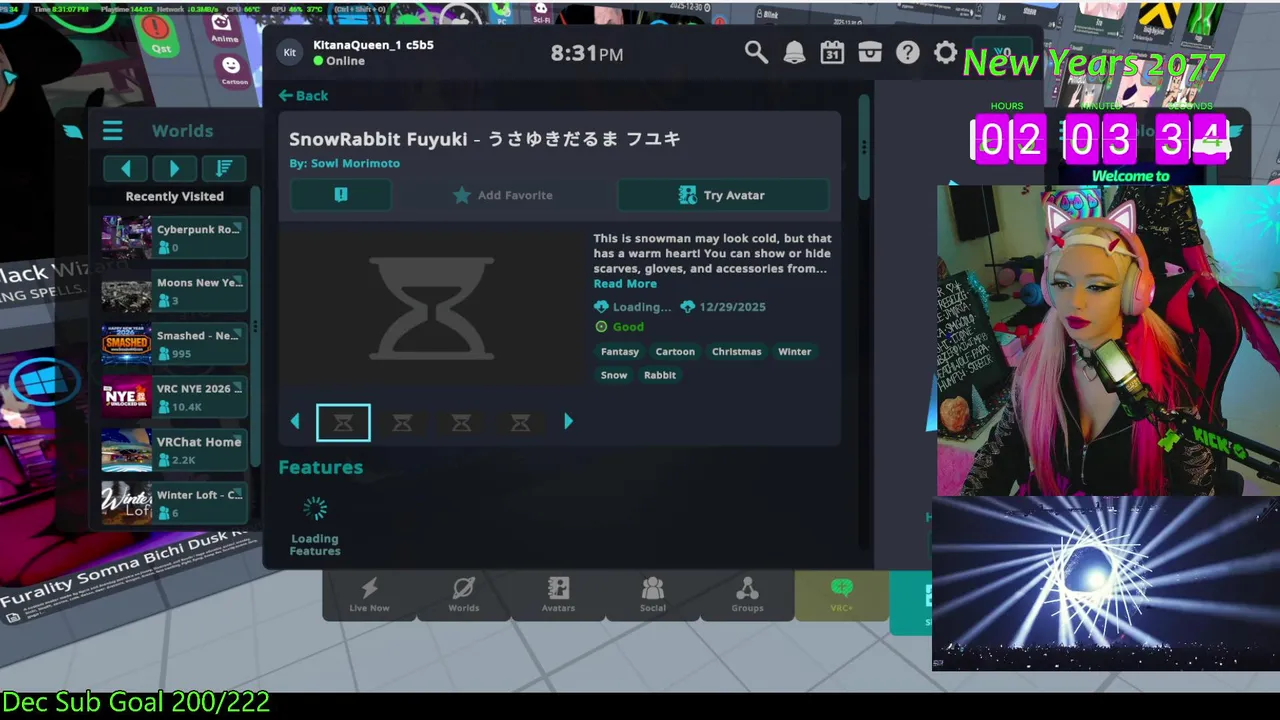Viewport: 1280px width, 720px height.
Task: Click the Good performance rating label
Action: click(619, 327)
